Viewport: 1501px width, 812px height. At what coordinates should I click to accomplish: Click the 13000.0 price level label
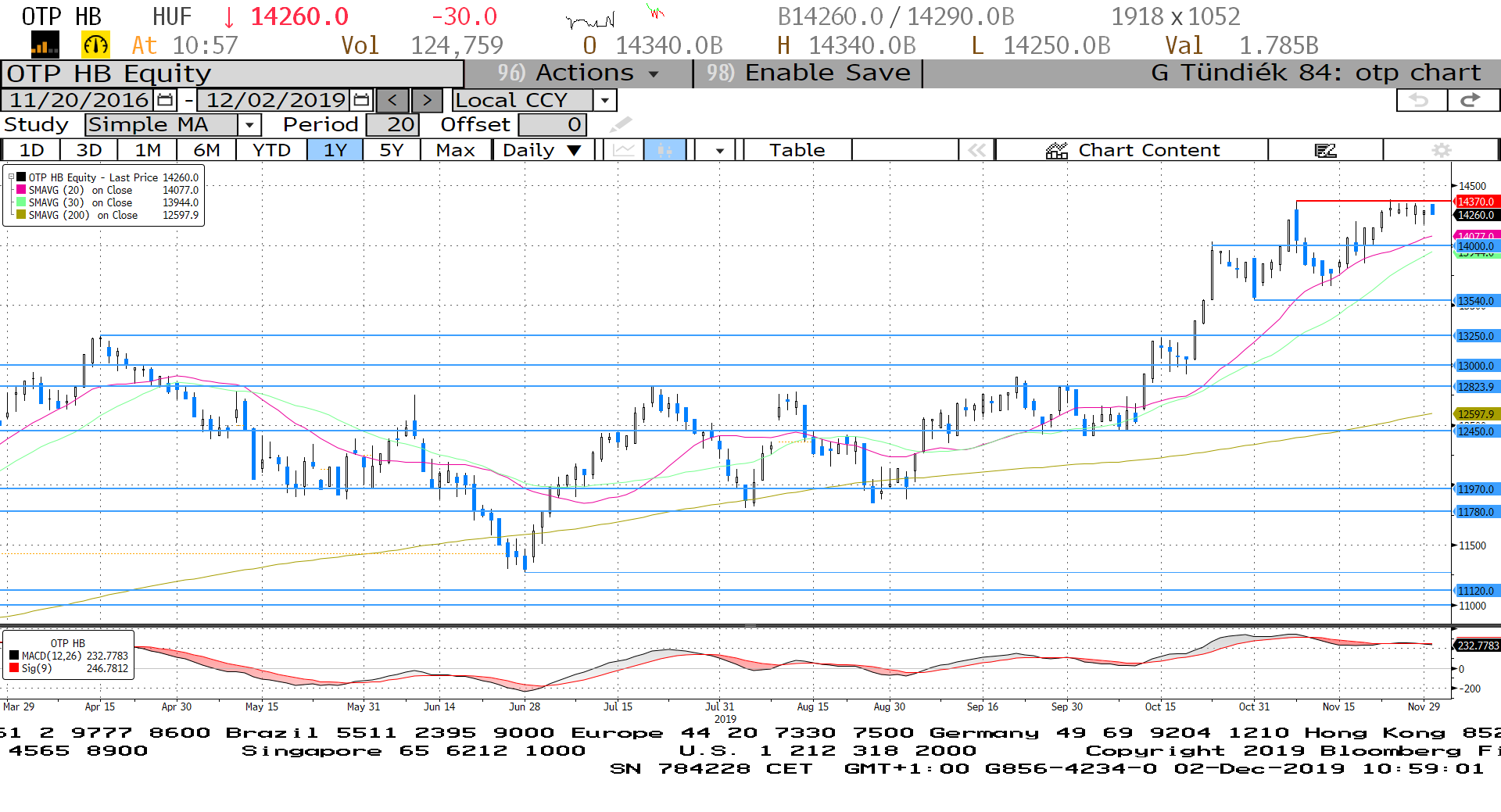click(x=1476, y=366)
